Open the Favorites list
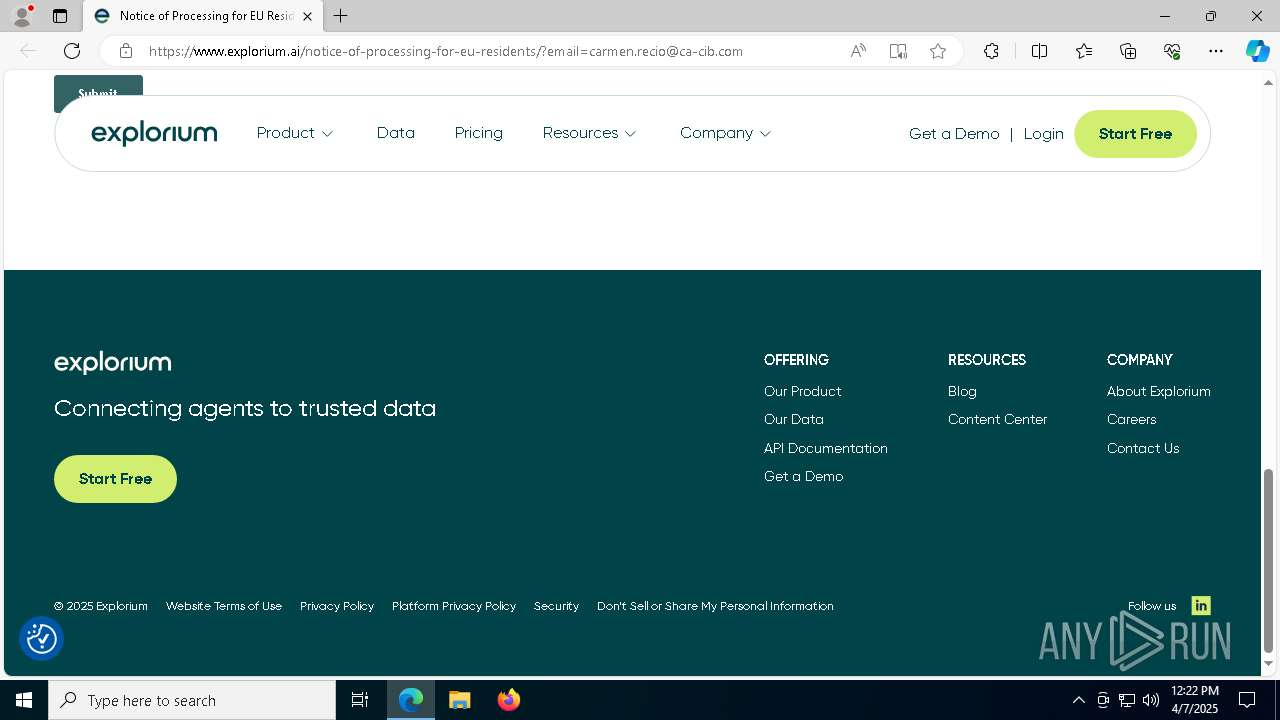 click(x=1084, y=51)
